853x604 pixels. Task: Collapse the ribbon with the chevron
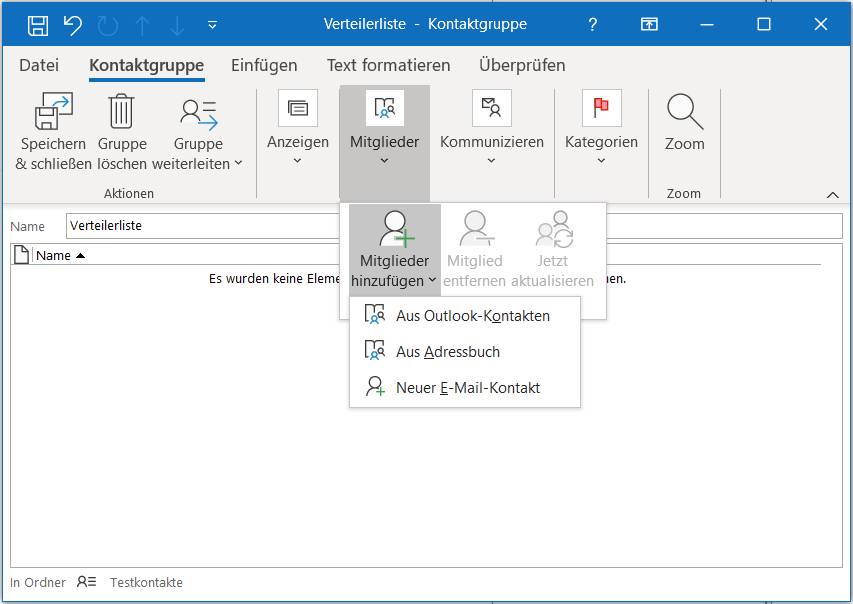pyautogui.click(x=829, y=194)
